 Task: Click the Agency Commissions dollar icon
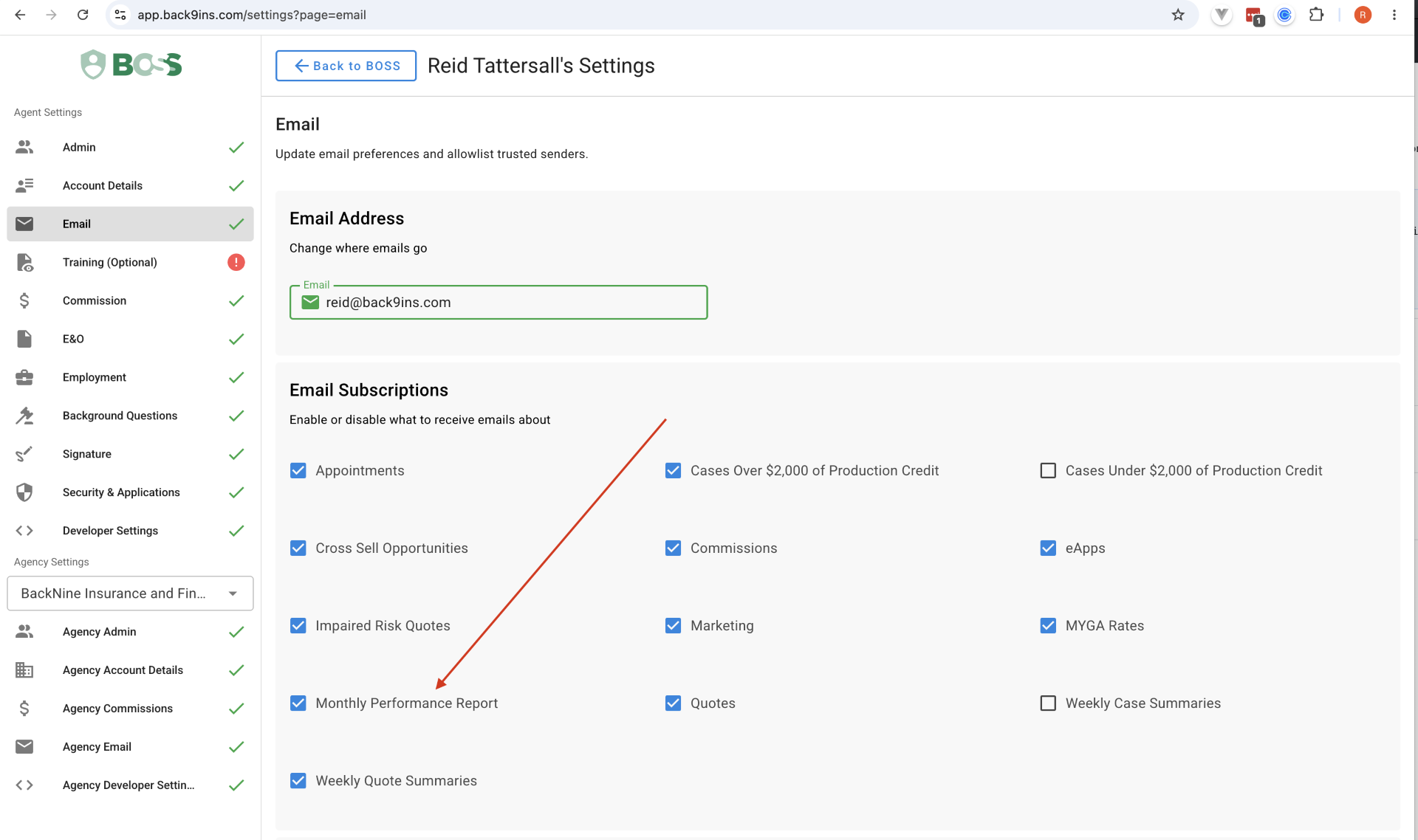point(24,709)
